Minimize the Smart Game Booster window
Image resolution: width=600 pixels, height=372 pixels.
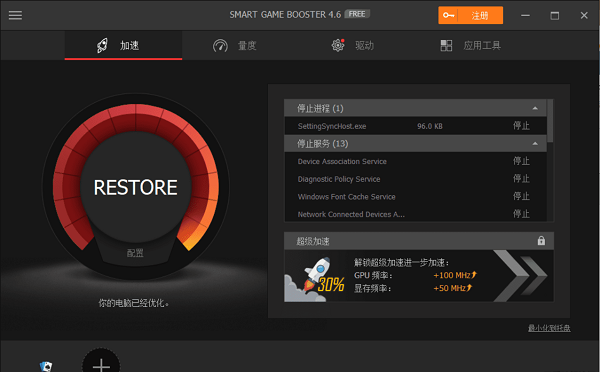pyautogui.click(x=525, y=15)
